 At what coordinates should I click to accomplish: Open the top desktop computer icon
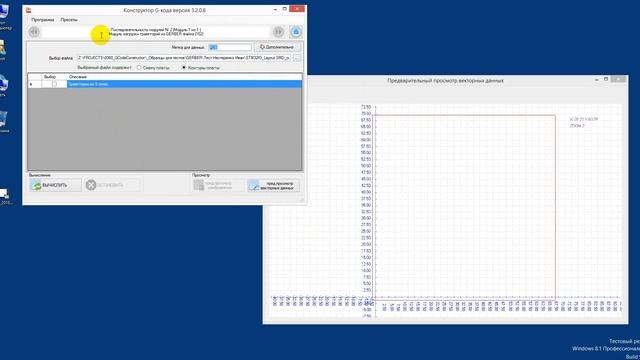(4, 16)
